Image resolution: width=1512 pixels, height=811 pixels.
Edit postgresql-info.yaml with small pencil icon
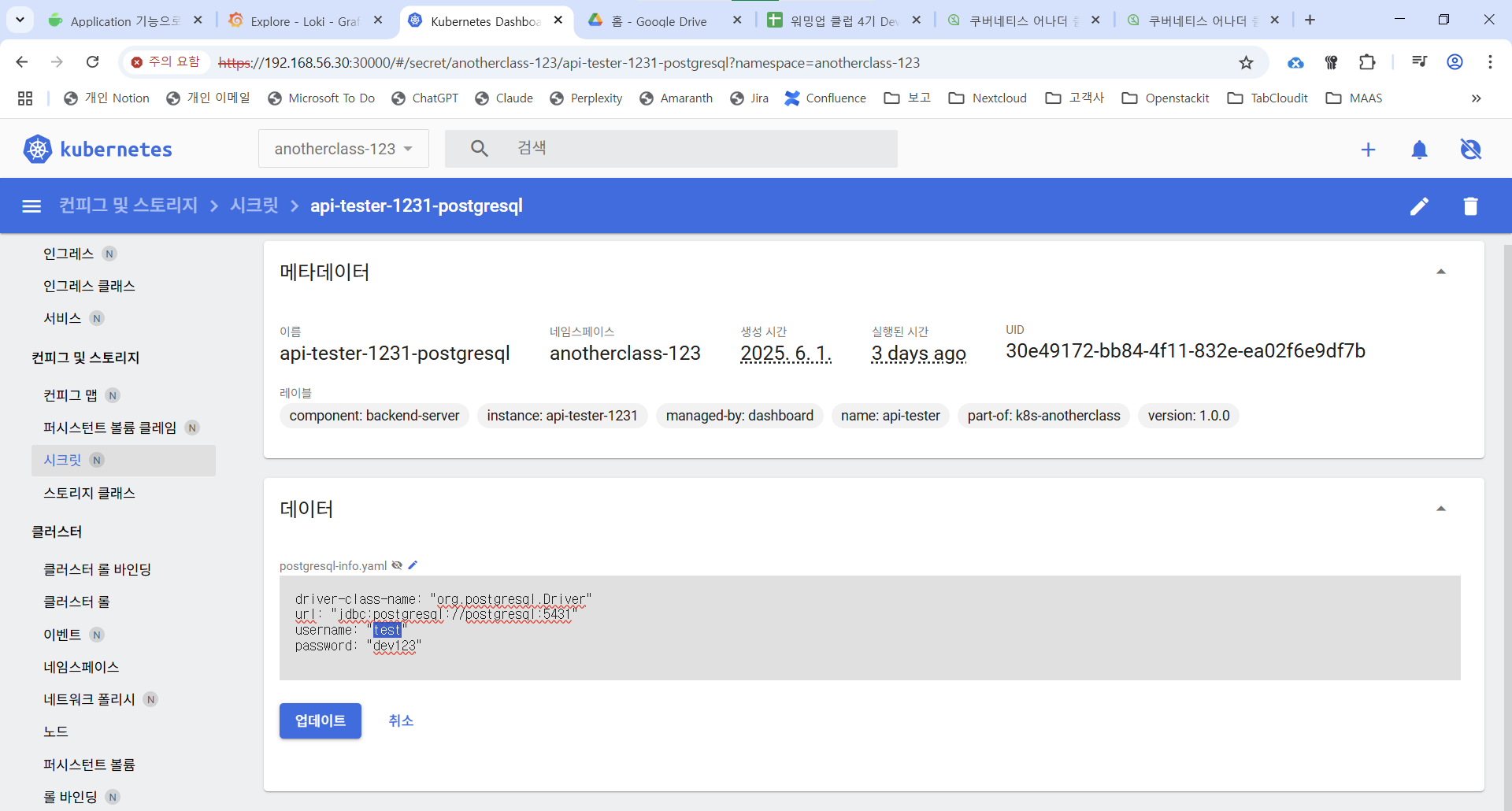click(x=413, y=565)
